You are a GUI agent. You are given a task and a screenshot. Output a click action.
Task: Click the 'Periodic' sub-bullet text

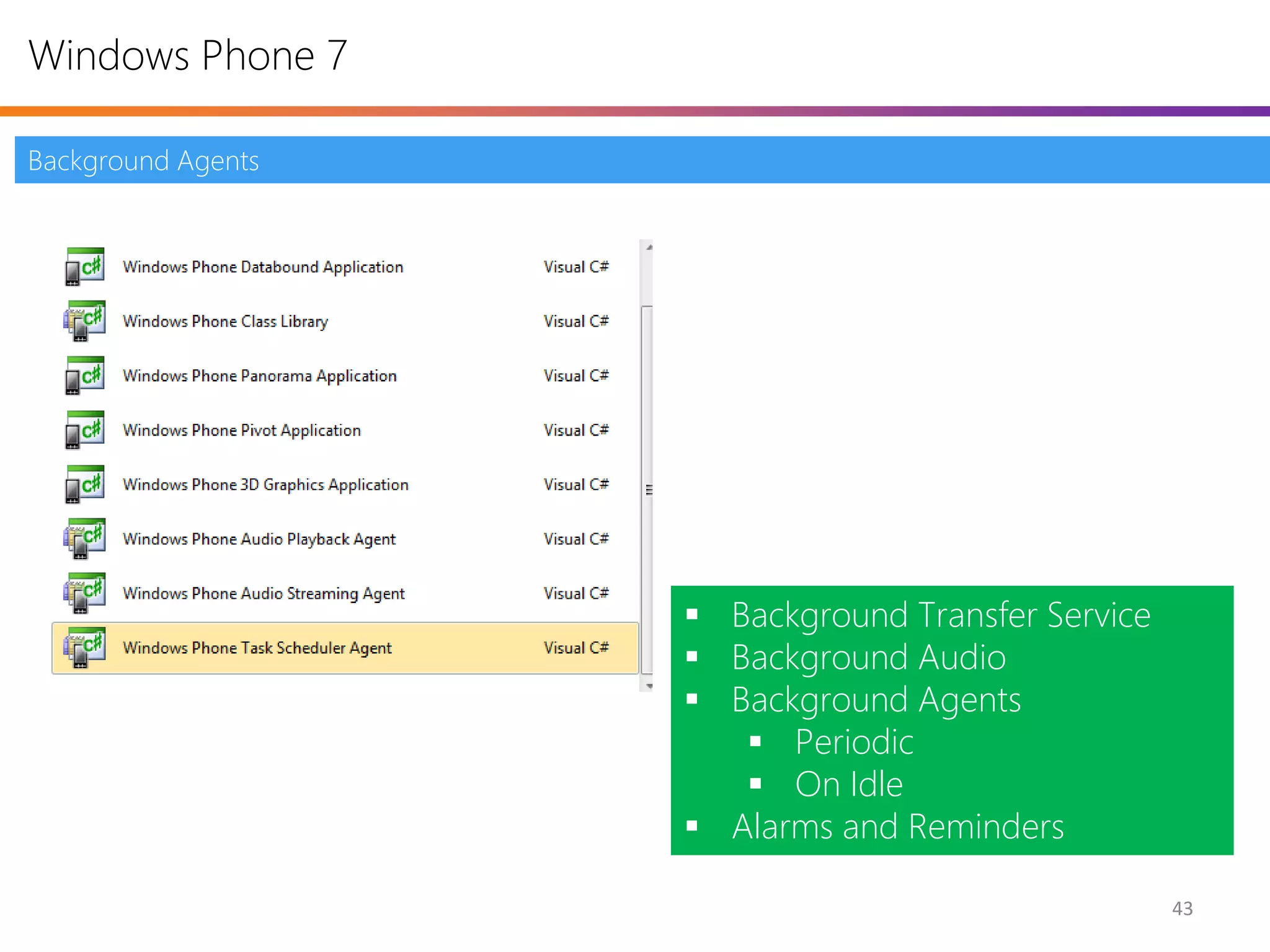click(x=855, y=742)
